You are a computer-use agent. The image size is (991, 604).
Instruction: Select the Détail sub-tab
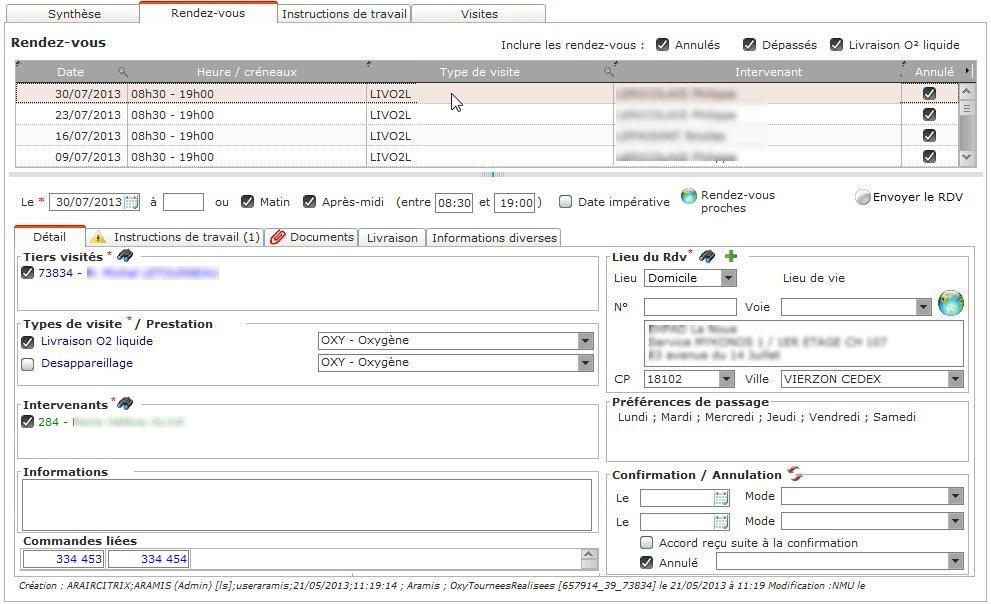click(x=49, y=236)
